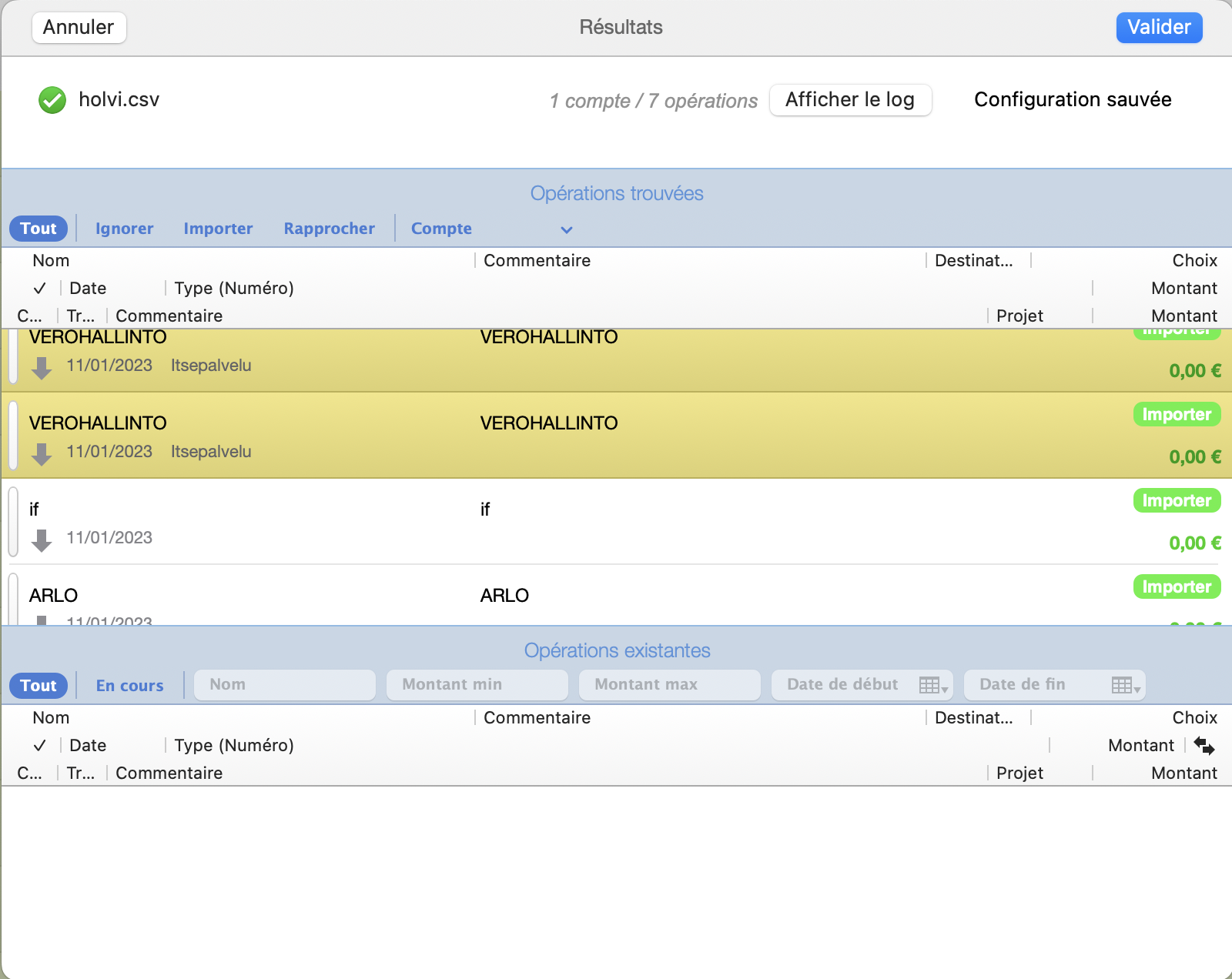Viewport: 1232px width, 979px height.
Task: Click the down arrow on second VEROHALLINTO row
Action: pos(42,454)
